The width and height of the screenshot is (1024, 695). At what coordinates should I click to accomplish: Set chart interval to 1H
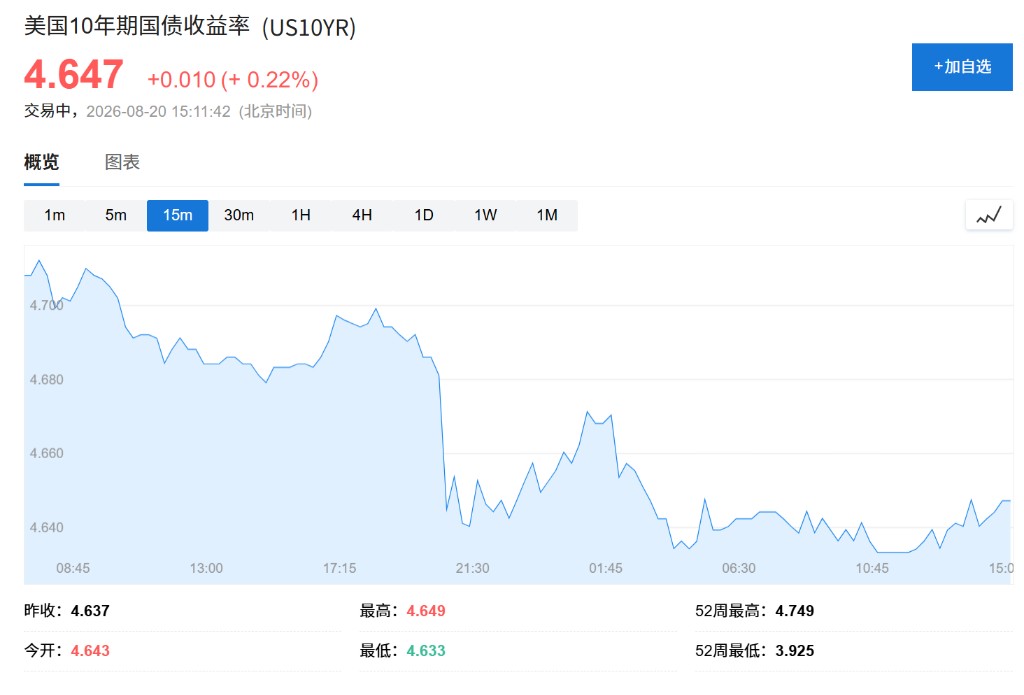300,216
